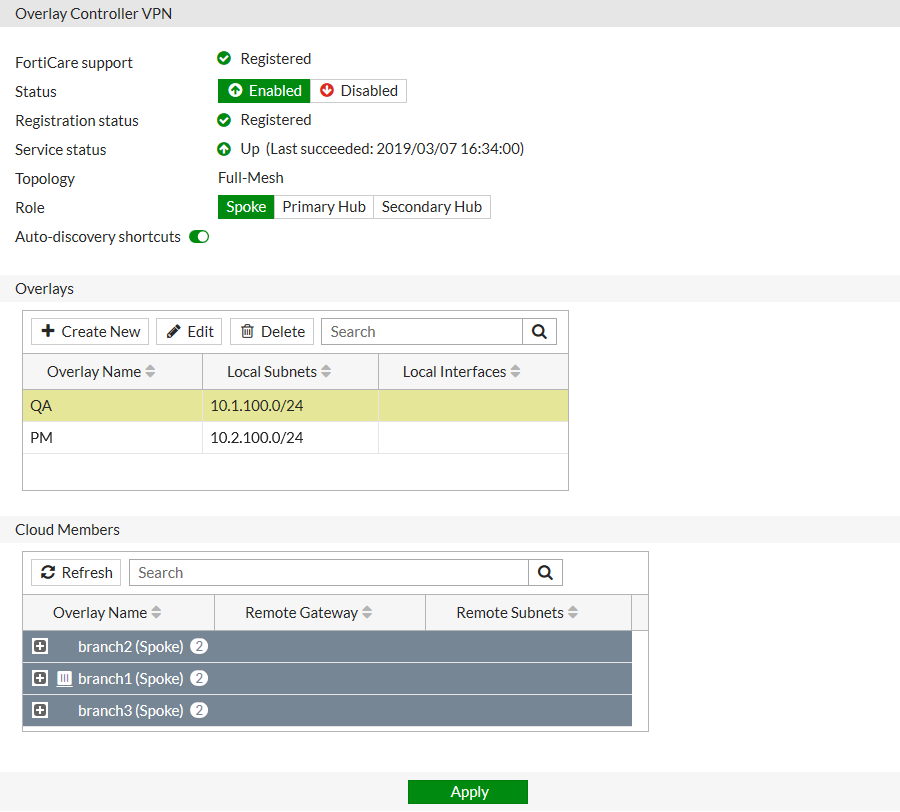Refresh the Cloud Members list
Image resolution: width=900 pixels, height=812 pixels.
pos(75,572)
